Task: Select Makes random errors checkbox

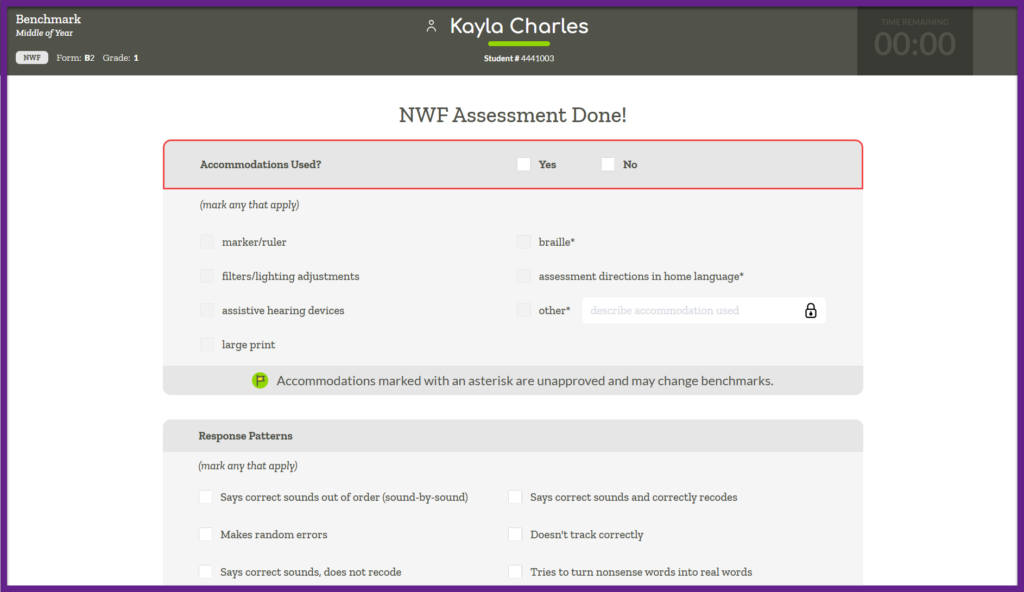Action: 206,535
